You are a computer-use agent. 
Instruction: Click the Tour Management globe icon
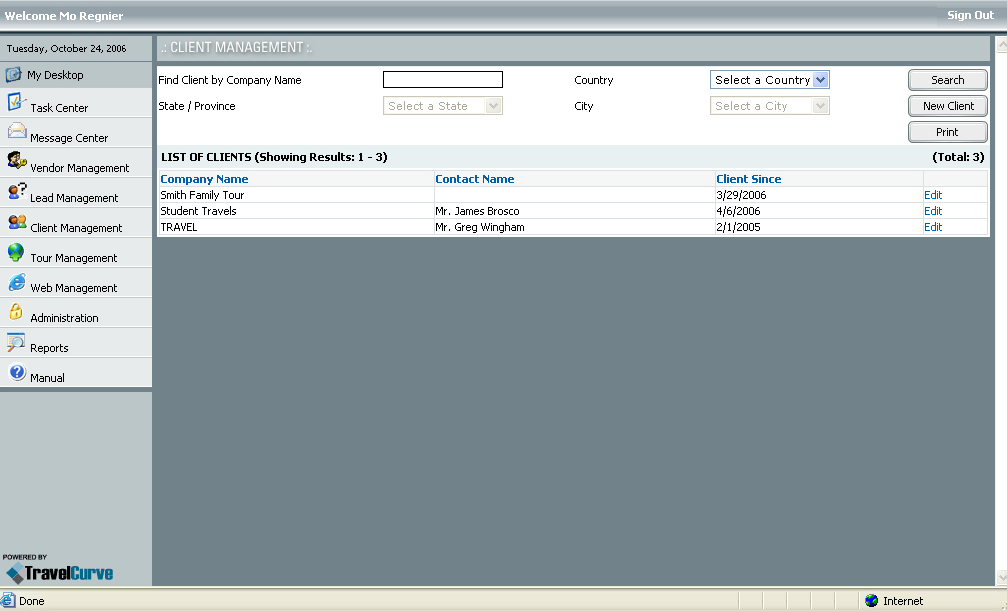(x=16, y=252)
